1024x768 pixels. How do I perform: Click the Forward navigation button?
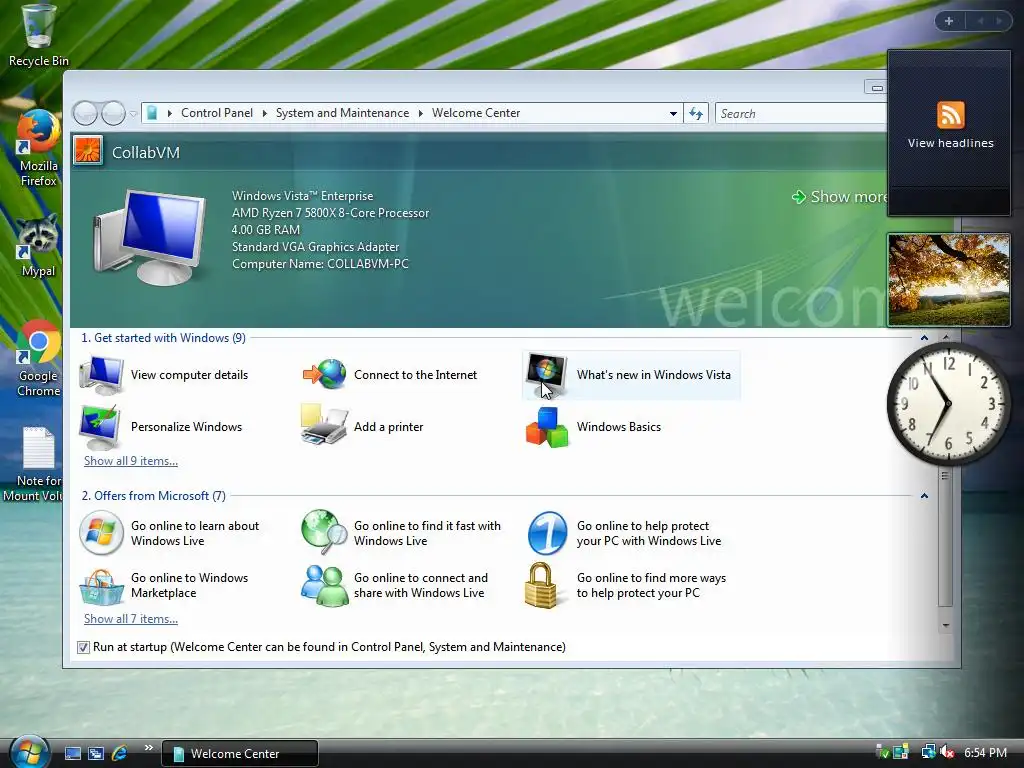tap(114, 114)
